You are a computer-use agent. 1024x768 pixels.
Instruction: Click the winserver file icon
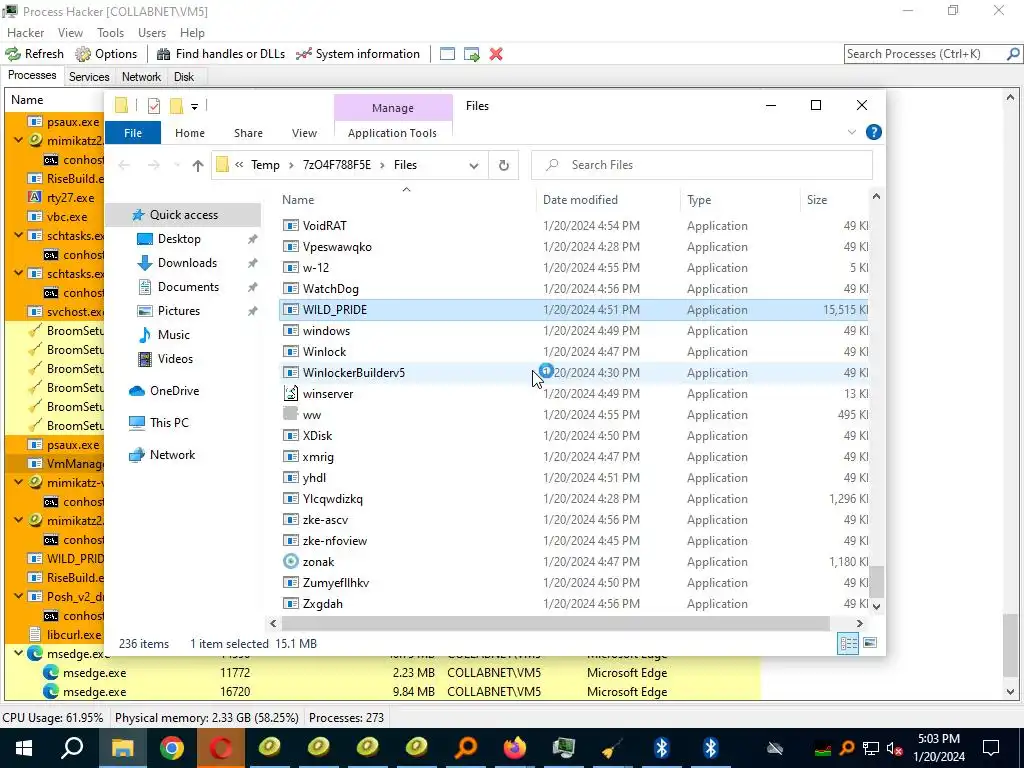coord(291,393)
